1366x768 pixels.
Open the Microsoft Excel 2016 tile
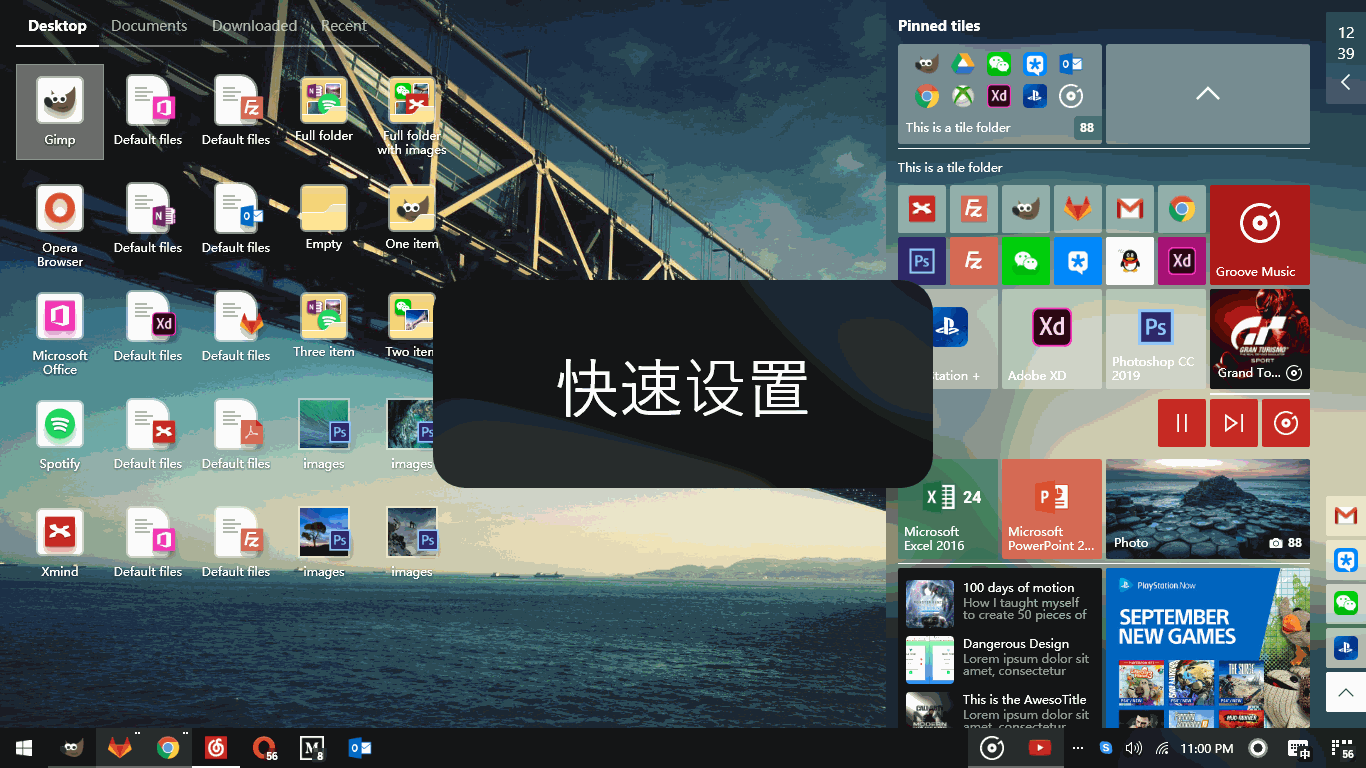[948, 509]
